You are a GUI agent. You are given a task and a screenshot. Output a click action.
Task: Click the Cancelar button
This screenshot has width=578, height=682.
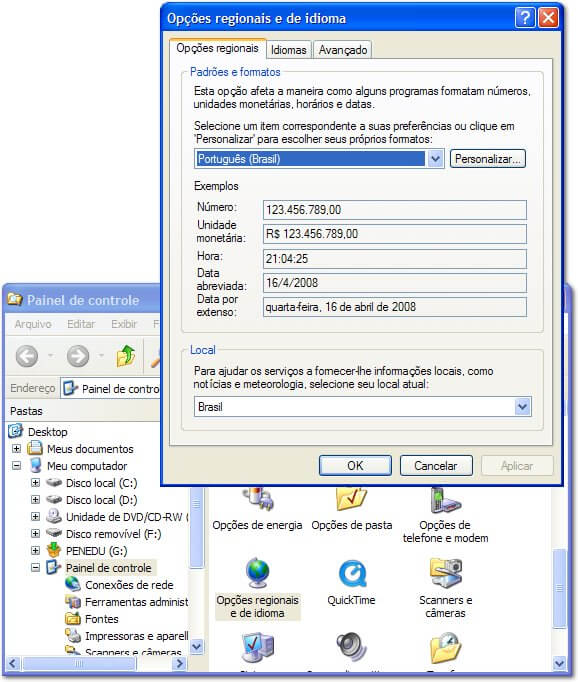[x=436, y=466]
